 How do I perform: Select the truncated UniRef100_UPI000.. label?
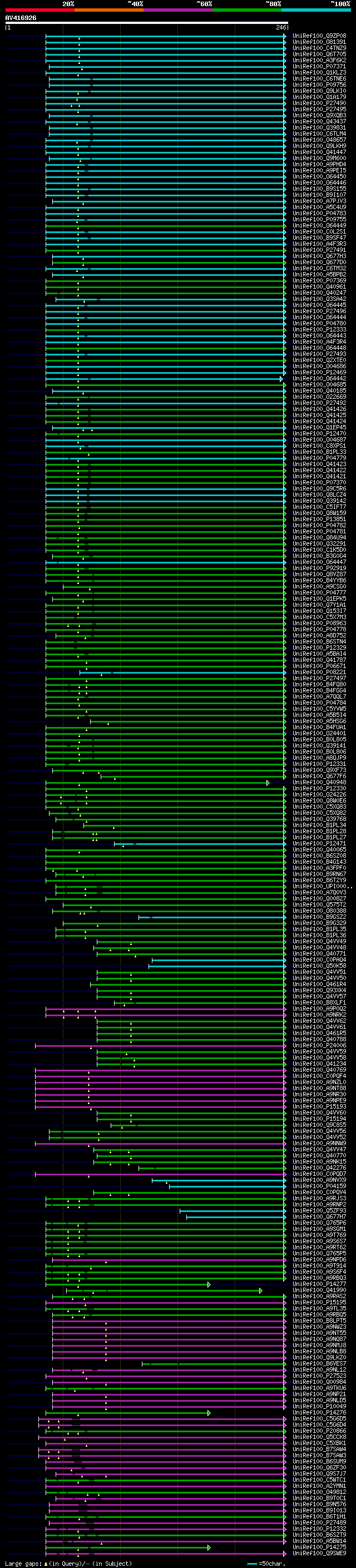pyautogui.click(x=322, y=886)
